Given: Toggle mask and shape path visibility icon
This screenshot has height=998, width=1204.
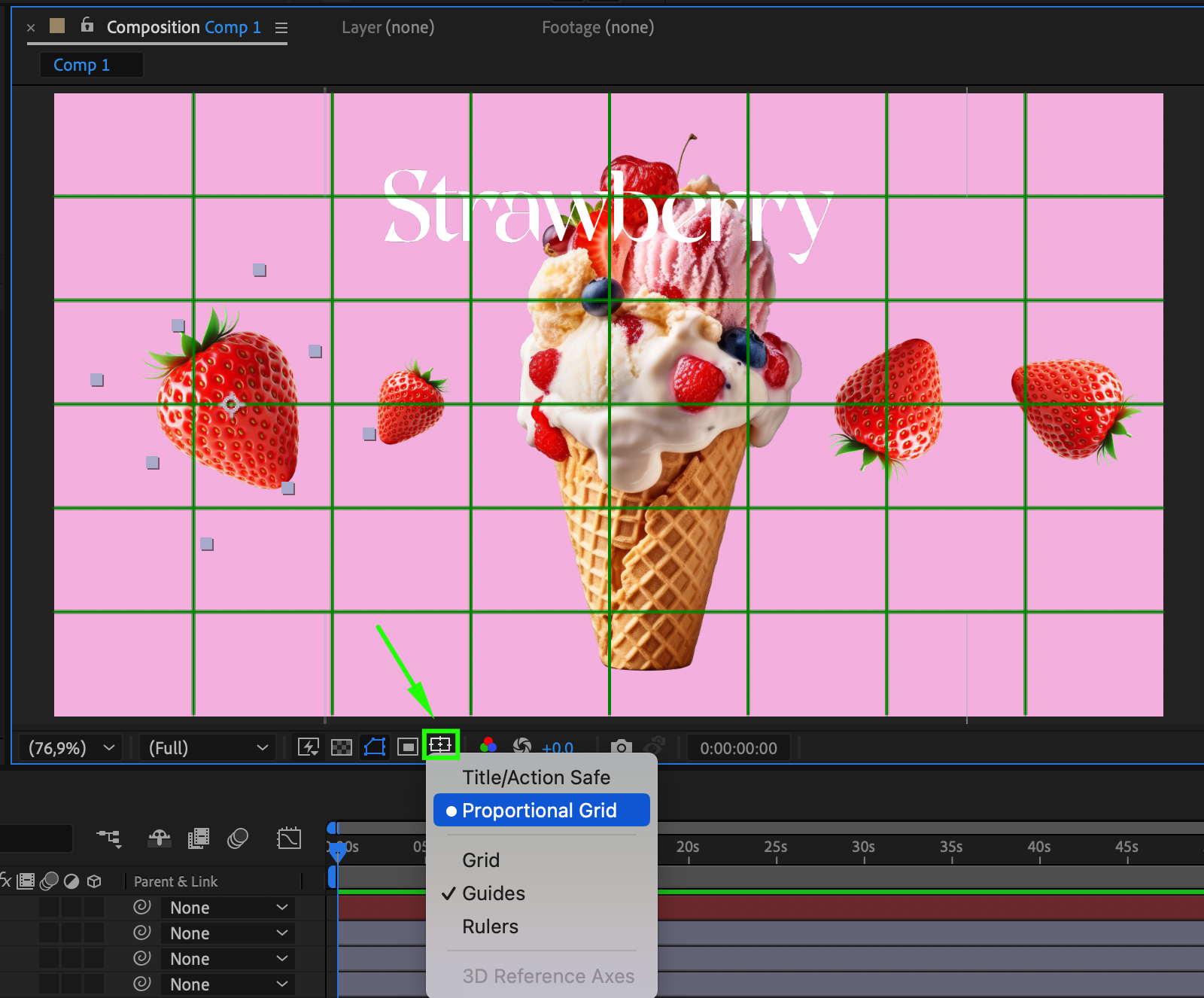Looking at the screenshot, I should pyautogui.click(x=375, y=747).
